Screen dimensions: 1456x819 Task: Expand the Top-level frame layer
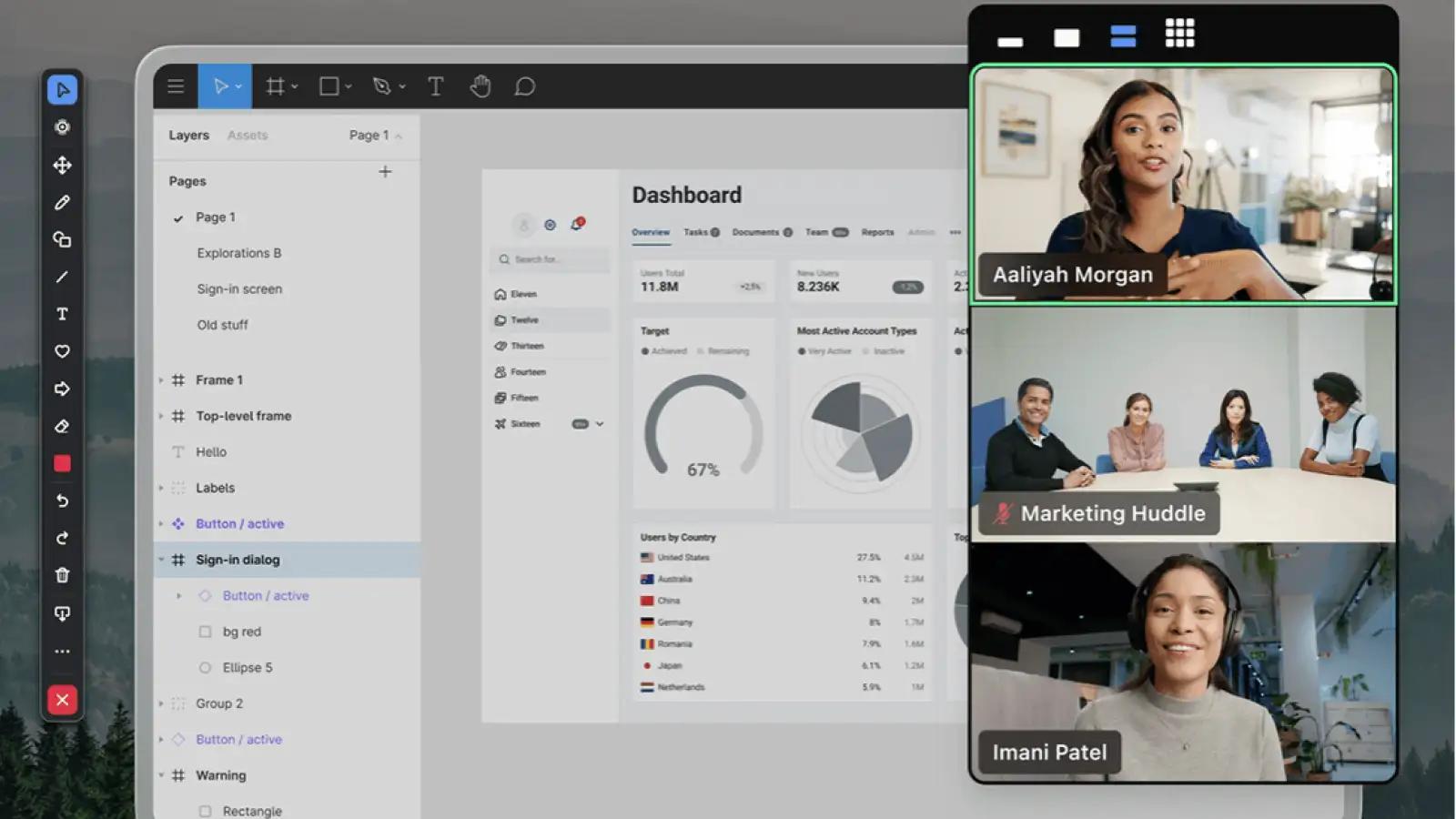pos(162,416)
